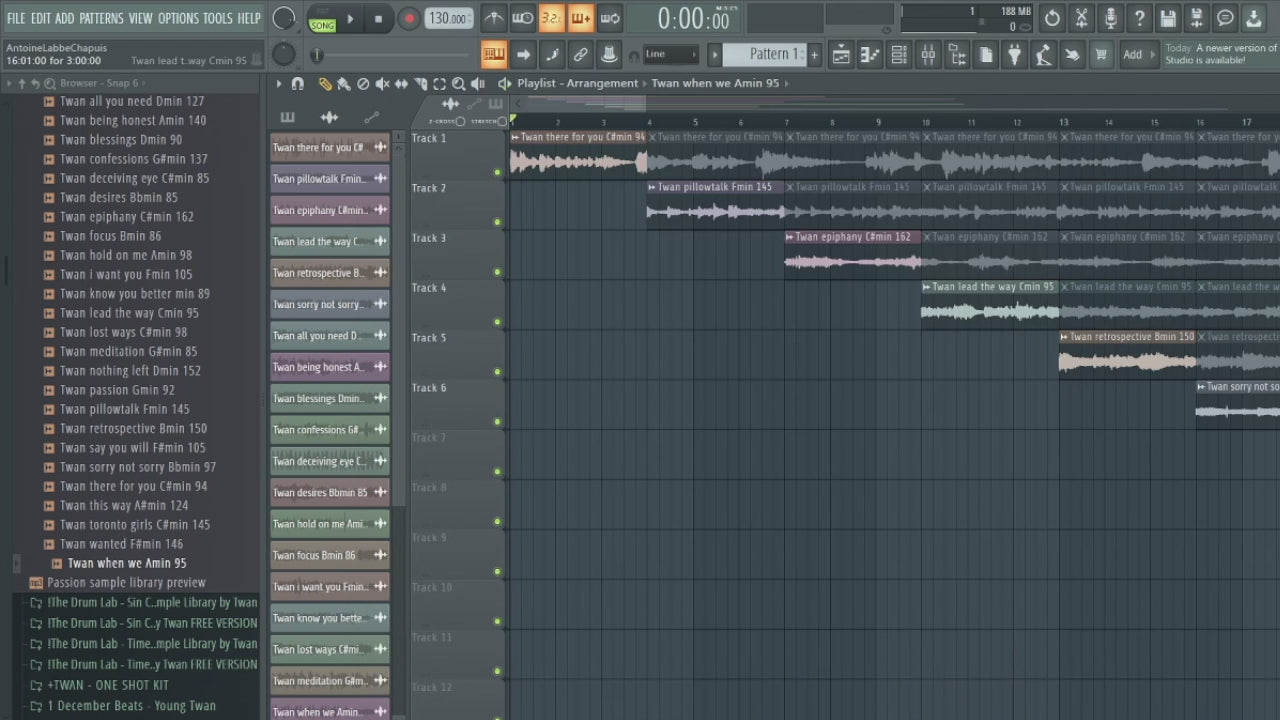Open the Channel Rack window button

click(x=899, y=55)
